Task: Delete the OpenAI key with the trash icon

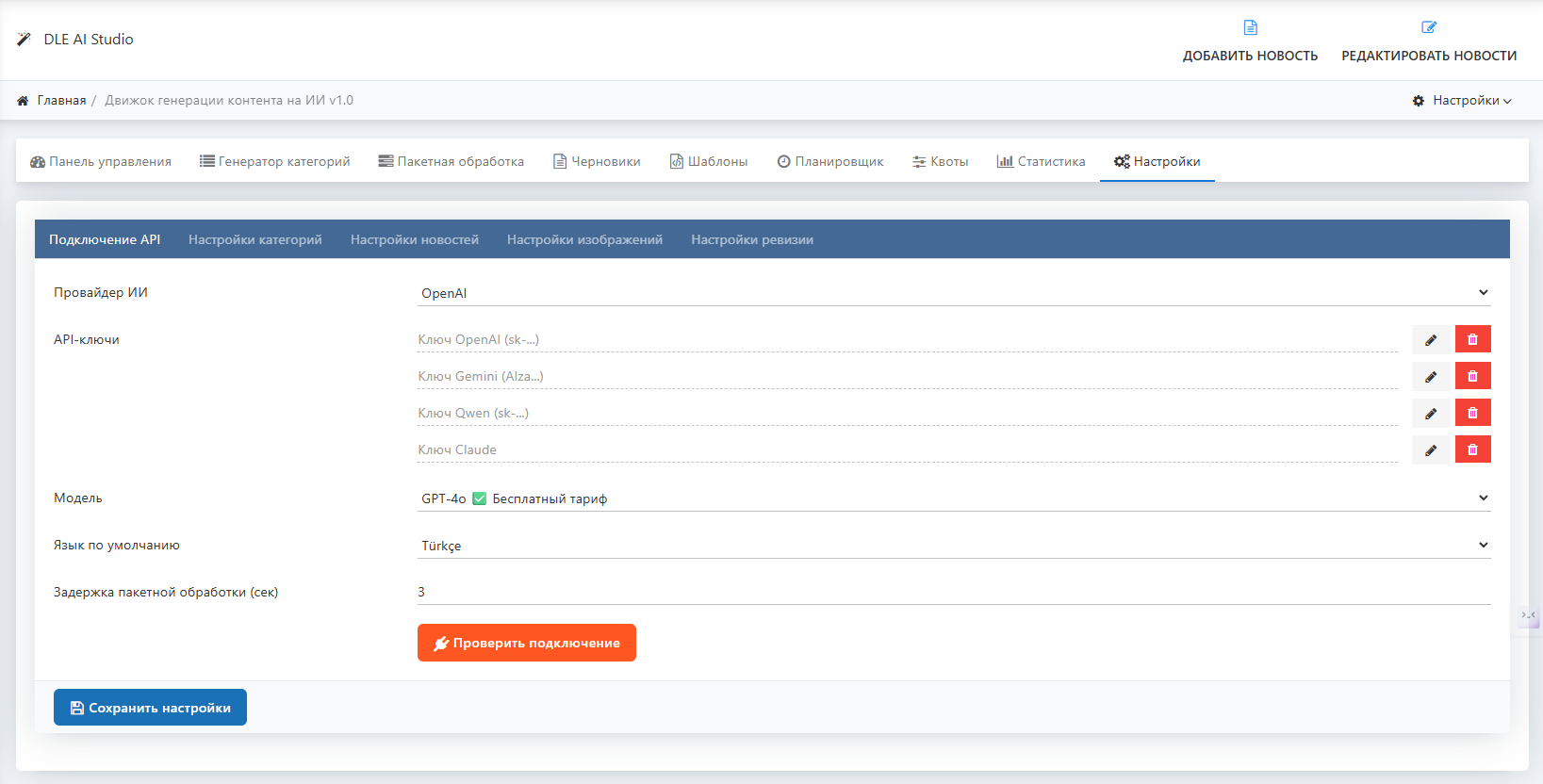Action: point(1472,340)
